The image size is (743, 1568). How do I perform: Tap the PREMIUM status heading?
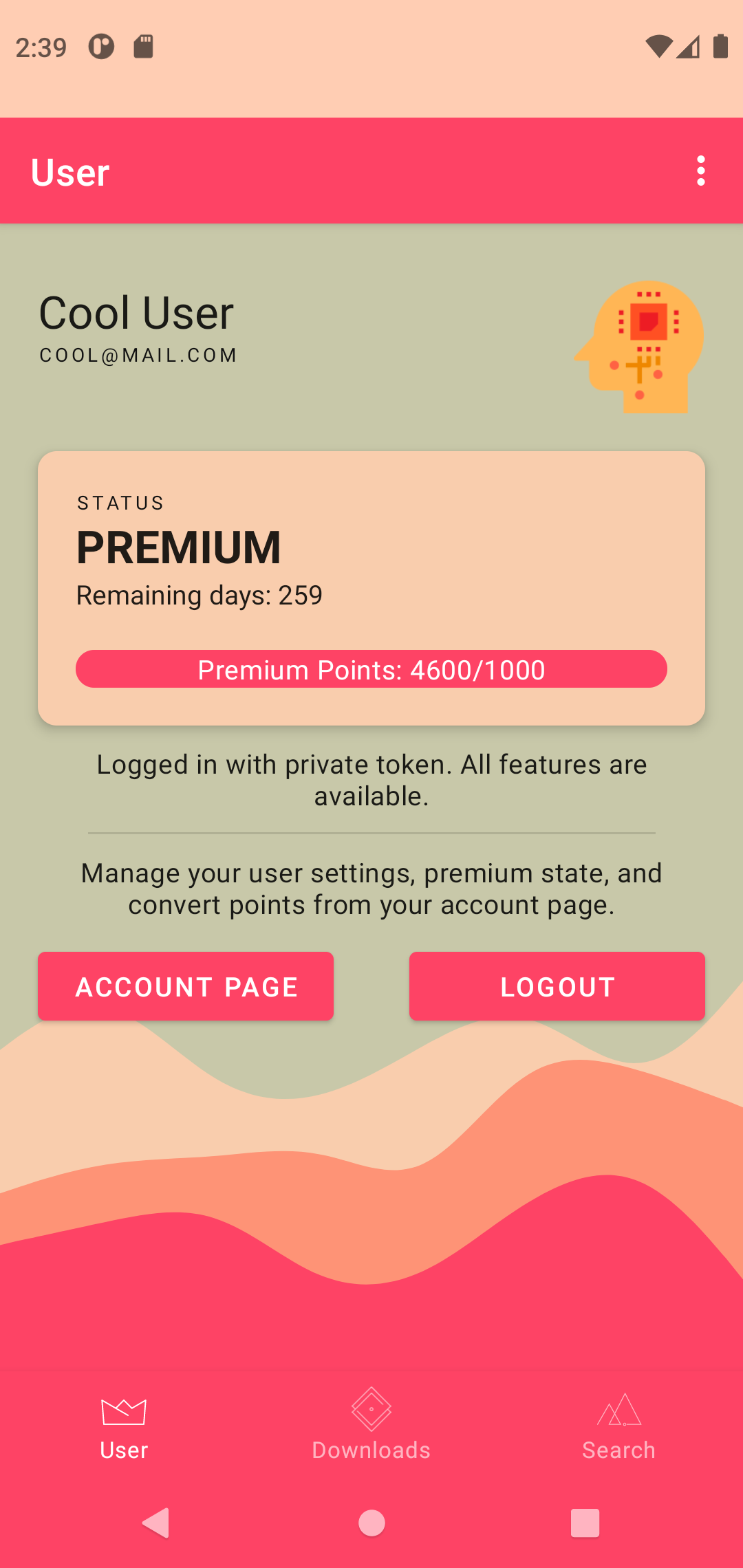(179, 548)
